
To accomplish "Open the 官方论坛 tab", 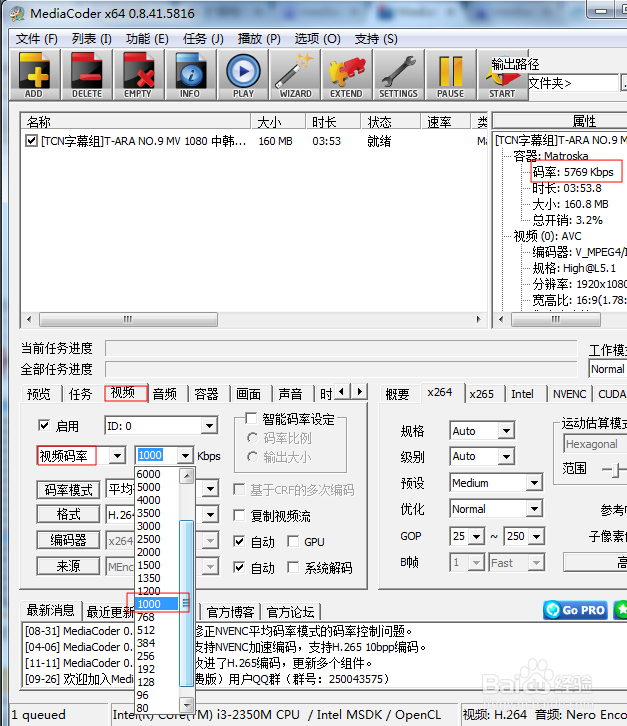I will 291,612.
